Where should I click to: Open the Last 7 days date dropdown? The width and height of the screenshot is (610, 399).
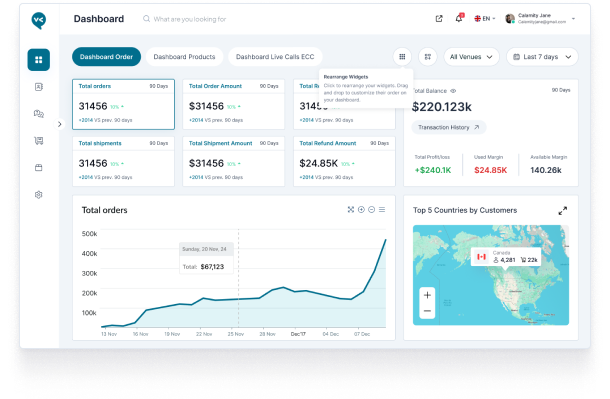tap(542, 57)
